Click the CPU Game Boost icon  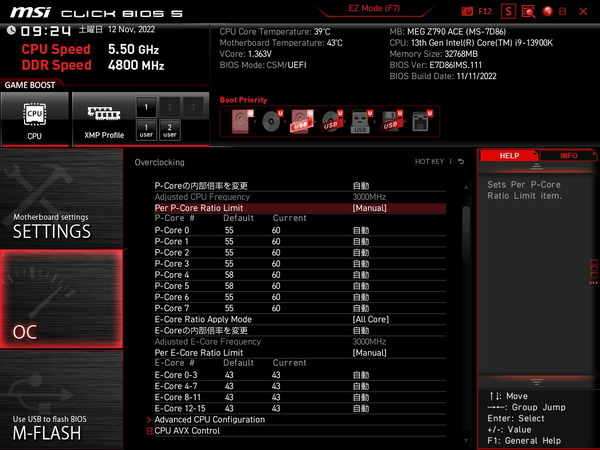[x=35, y=119]
